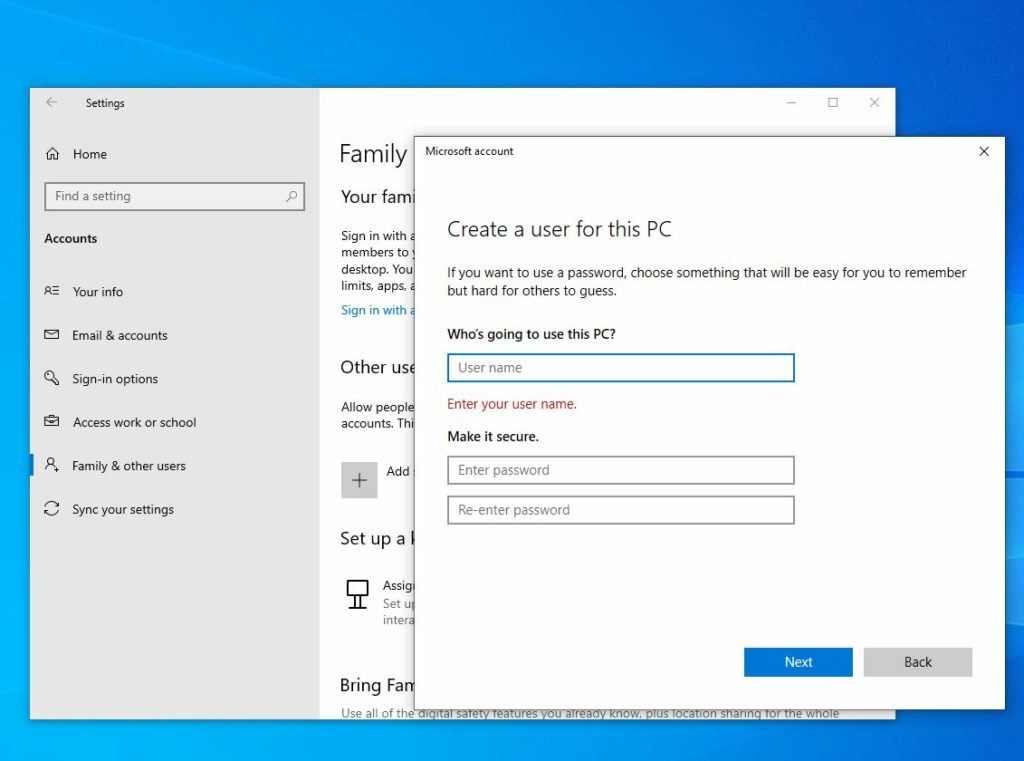The height and width of the screenshot is (761, 1024).
Task: Focus the Enter password field
Action: click(x=620, y=470)
